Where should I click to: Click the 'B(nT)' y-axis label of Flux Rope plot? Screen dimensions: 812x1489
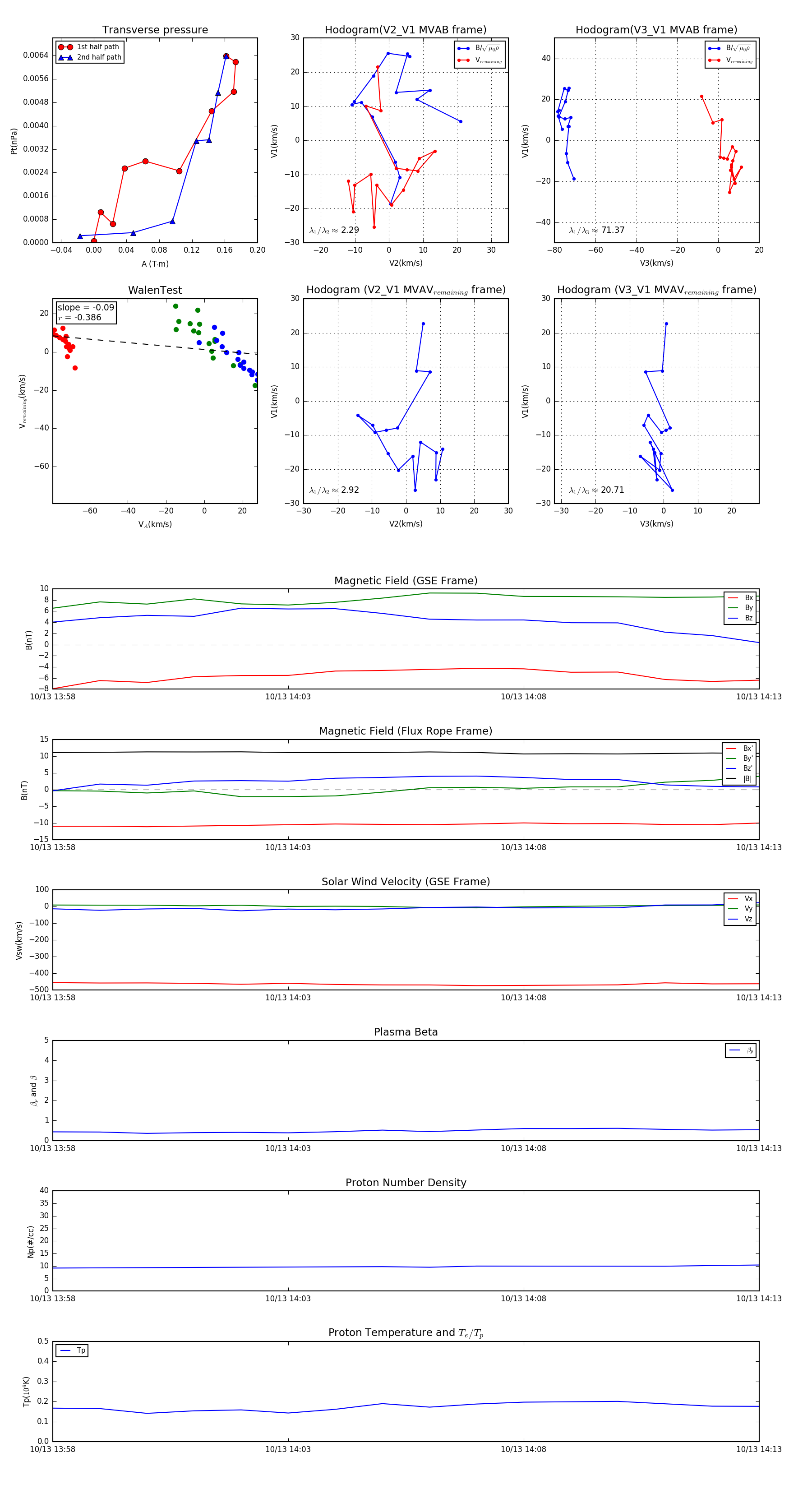(x=24, y=790)
